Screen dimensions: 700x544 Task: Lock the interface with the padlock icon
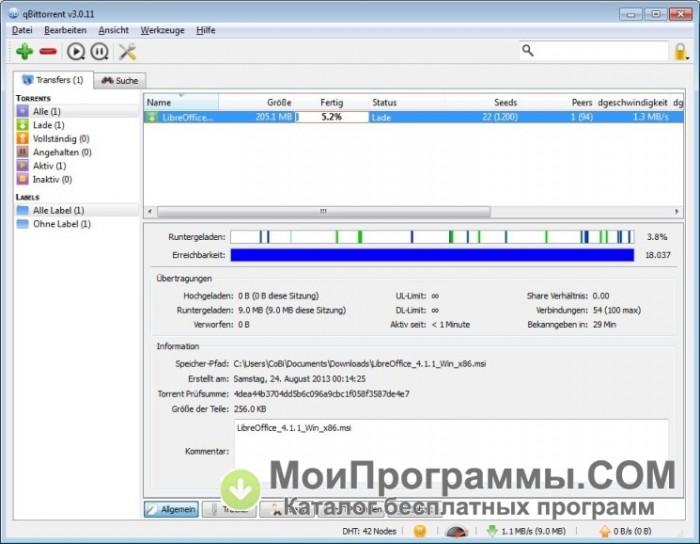[680, 52]
